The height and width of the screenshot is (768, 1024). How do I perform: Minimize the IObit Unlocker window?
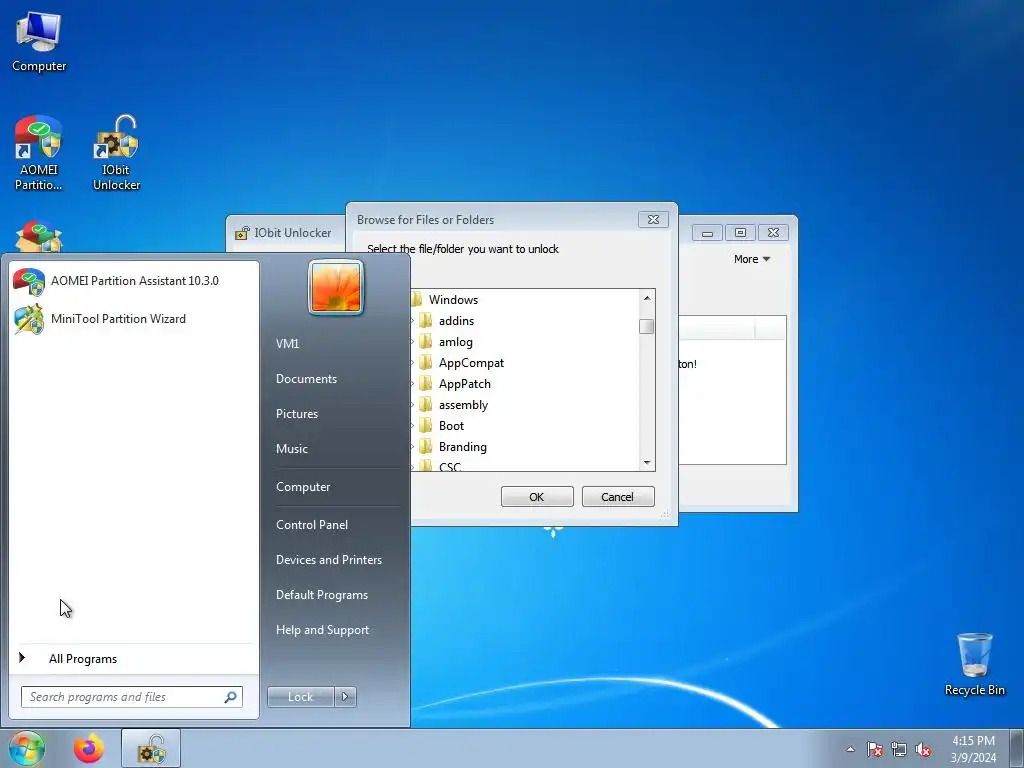click(707, 232)
